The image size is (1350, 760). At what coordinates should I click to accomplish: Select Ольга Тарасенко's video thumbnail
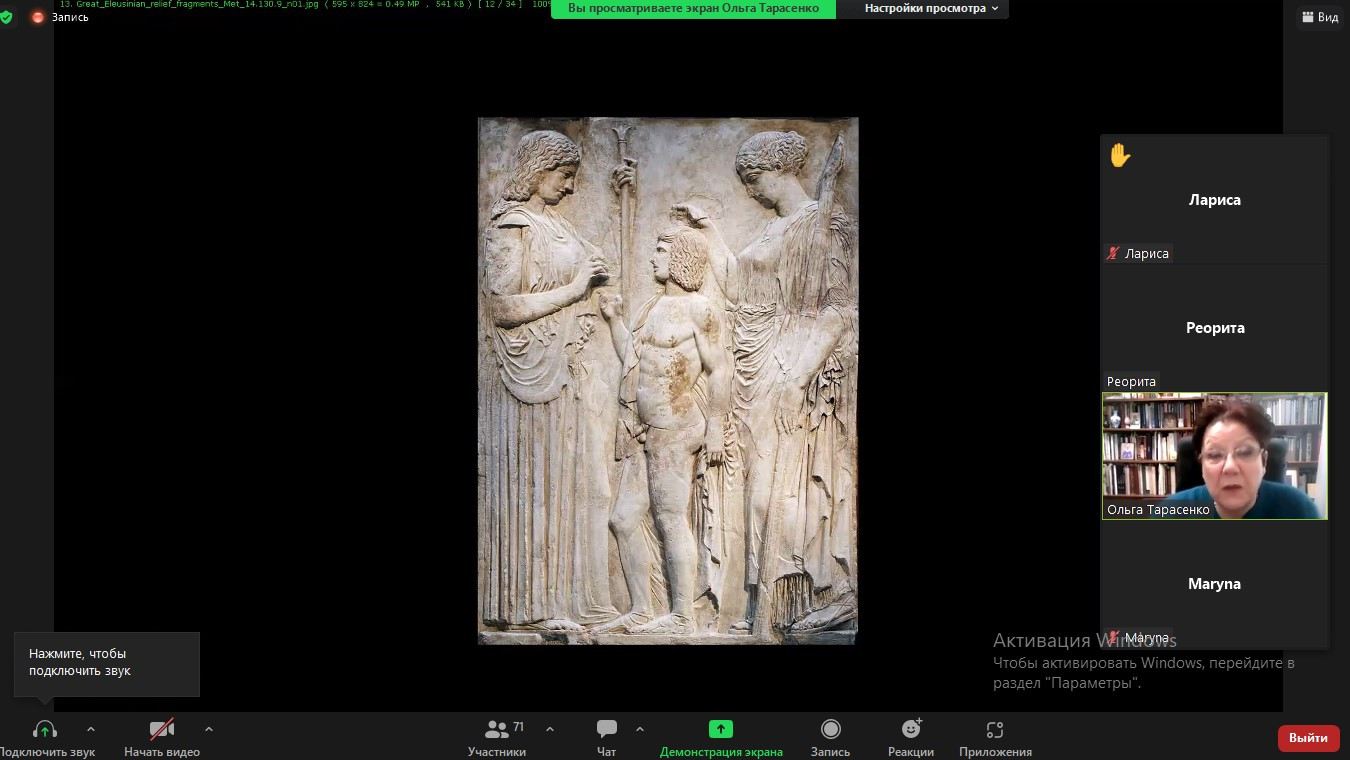1215,456
